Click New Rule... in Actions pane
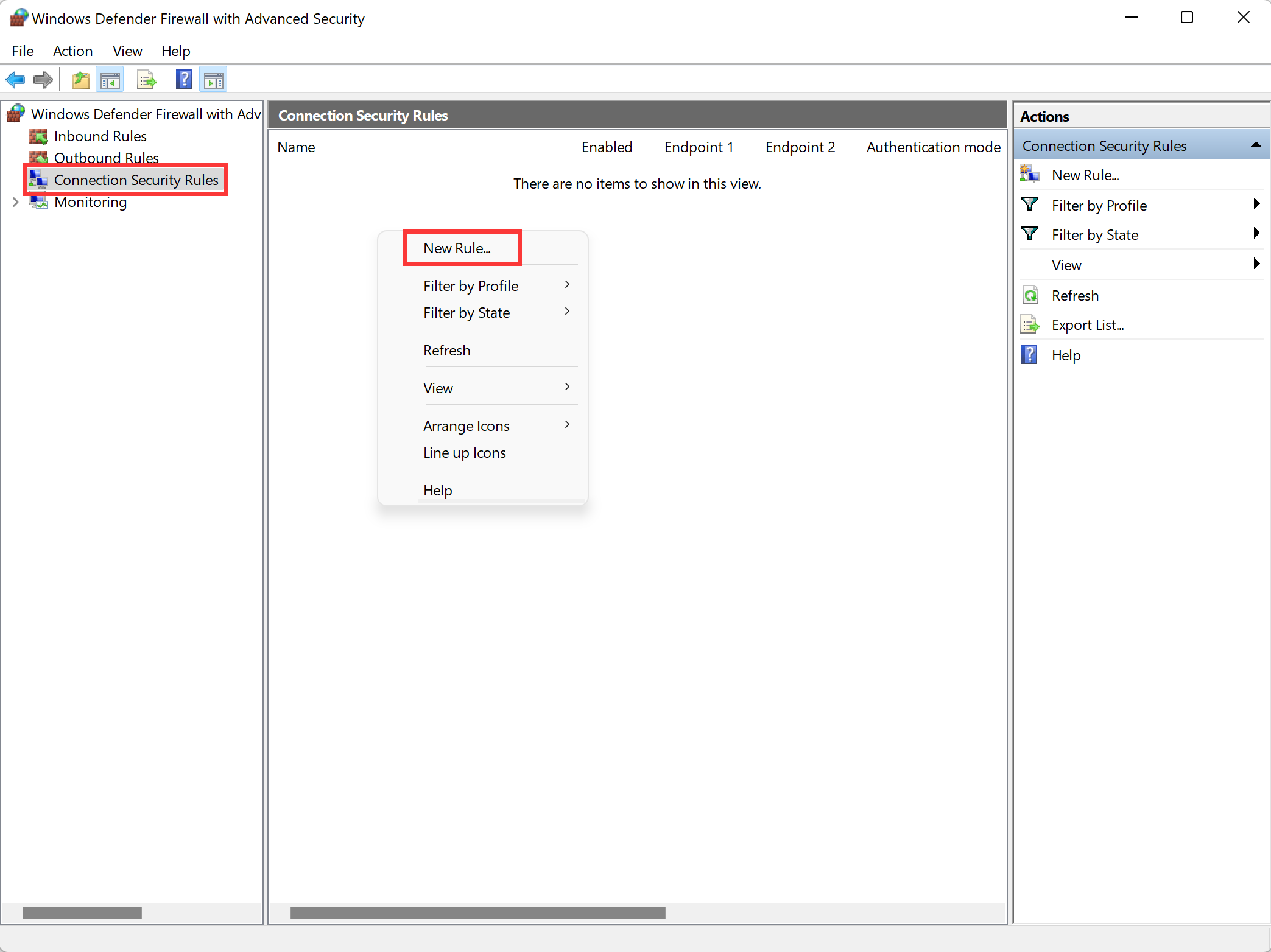1271x952 pixels. tap(1085, 175)
